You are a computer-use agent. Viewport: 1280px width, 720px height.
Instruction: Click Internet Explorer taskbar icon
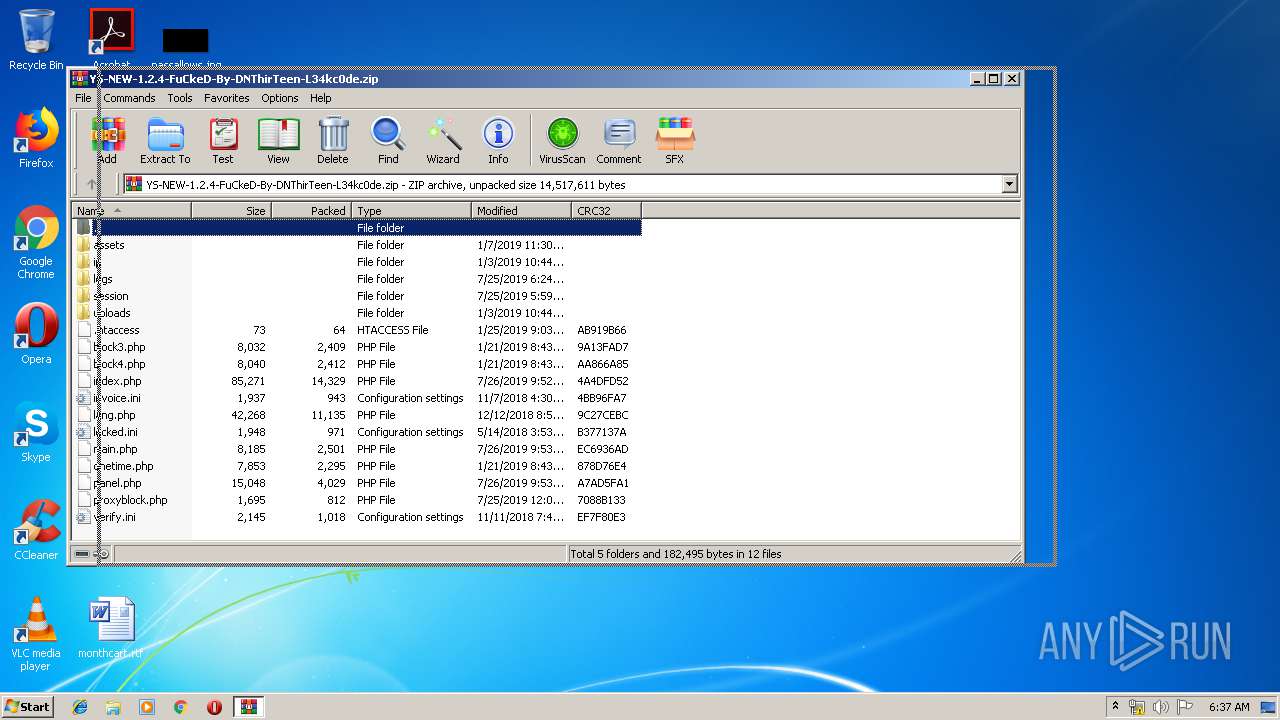click(x=80, y=707)
